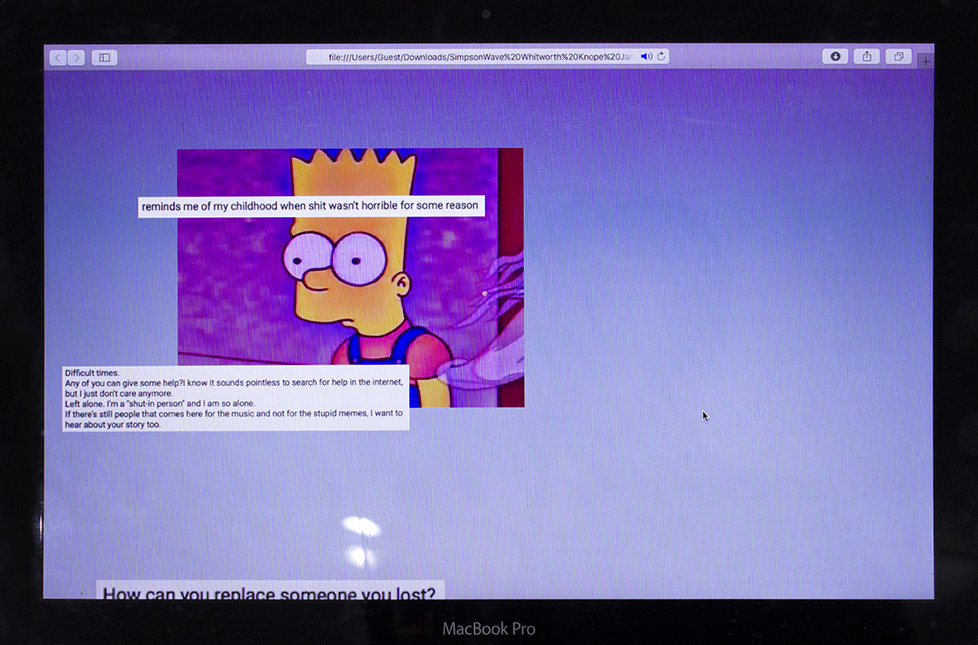Open the Share button in the toolbar
Viewport: 978px width, 645px height.
(x=867, y=56)
